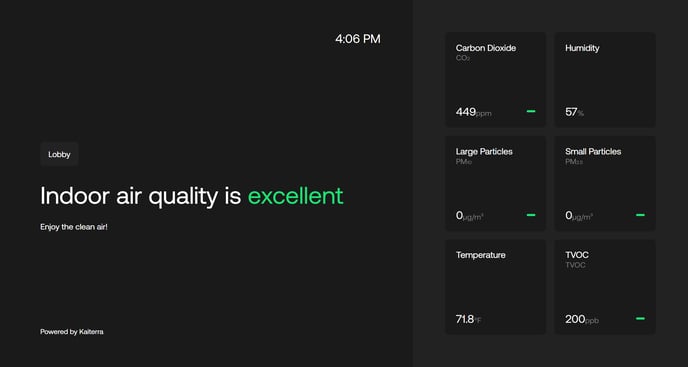The width and height of the screenshot is (688, 367).
Task: Click the green 'excellent' status word
Action: (295, 196)
